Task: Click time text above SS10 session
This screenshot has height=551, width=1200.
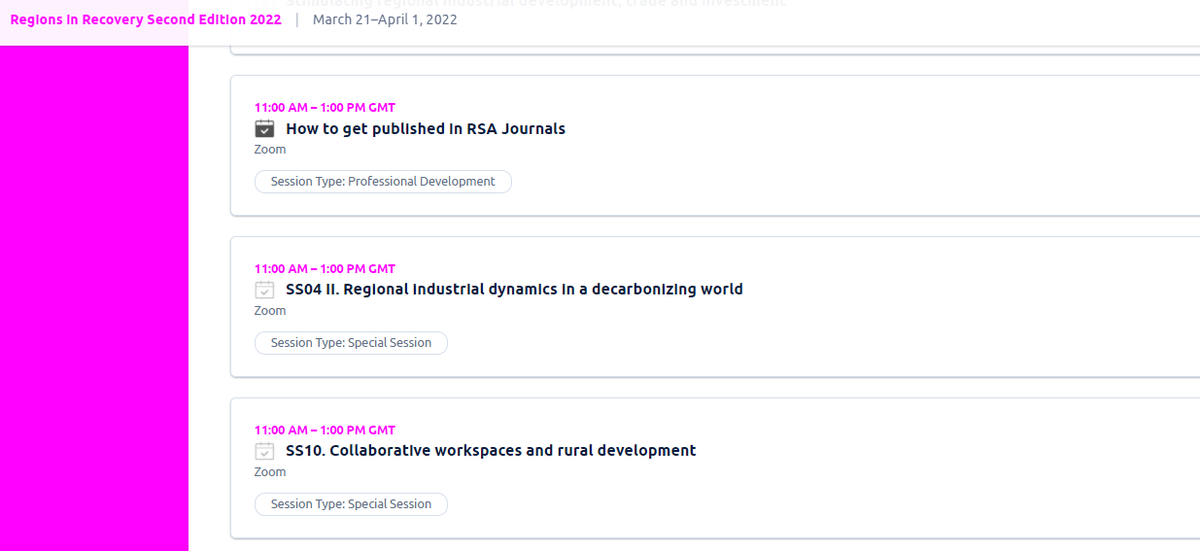Action: (x=325, y=430)
